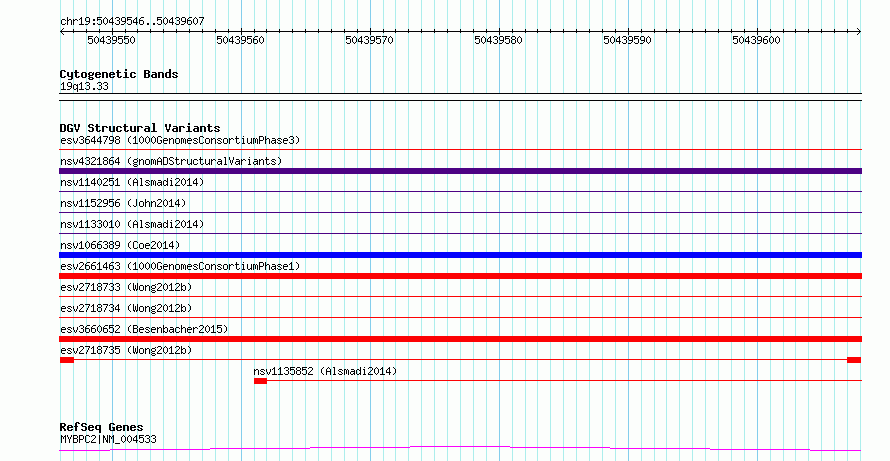Open variant esv2718735 (Wong2012b)
This screenshot has height=461, width=890.
(x=126, y=350)
